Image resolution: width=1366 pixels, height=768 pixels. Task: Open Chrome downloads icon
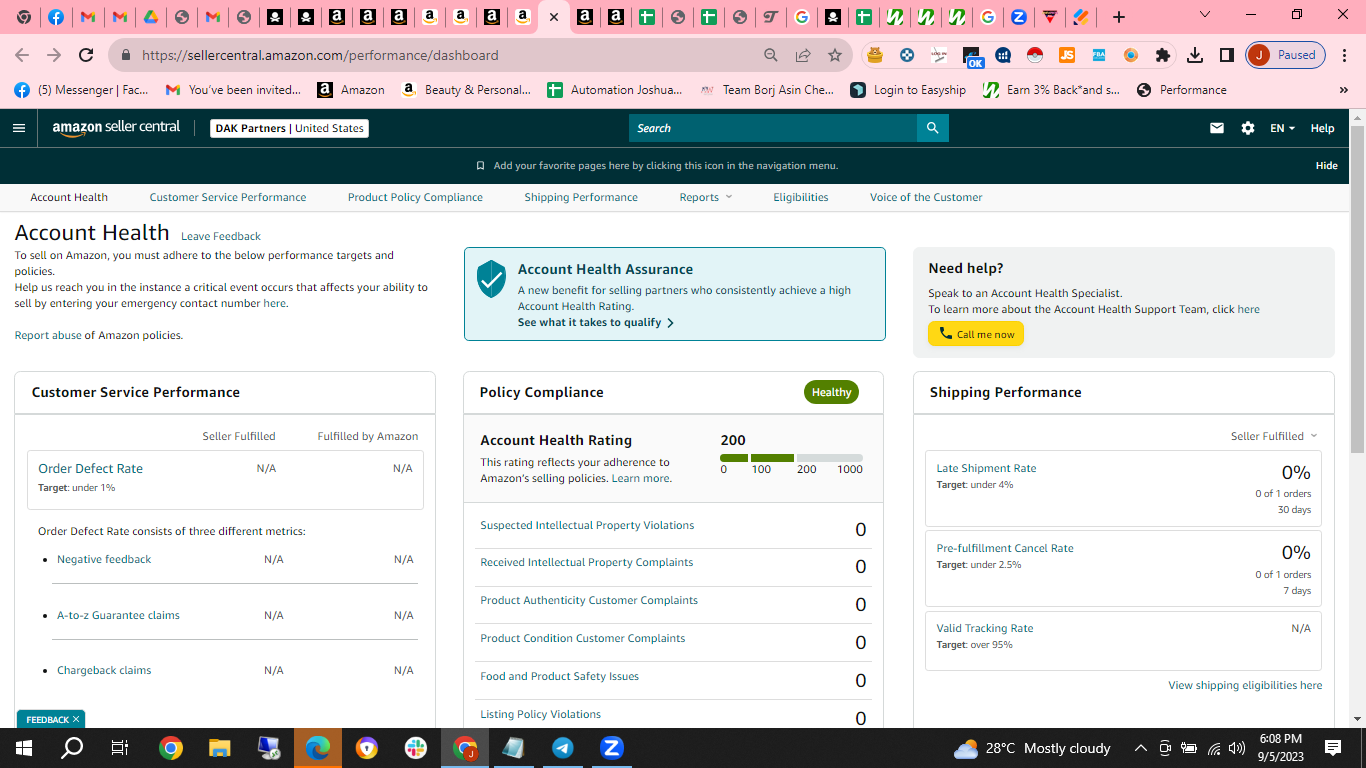[x=1194, y=55]
